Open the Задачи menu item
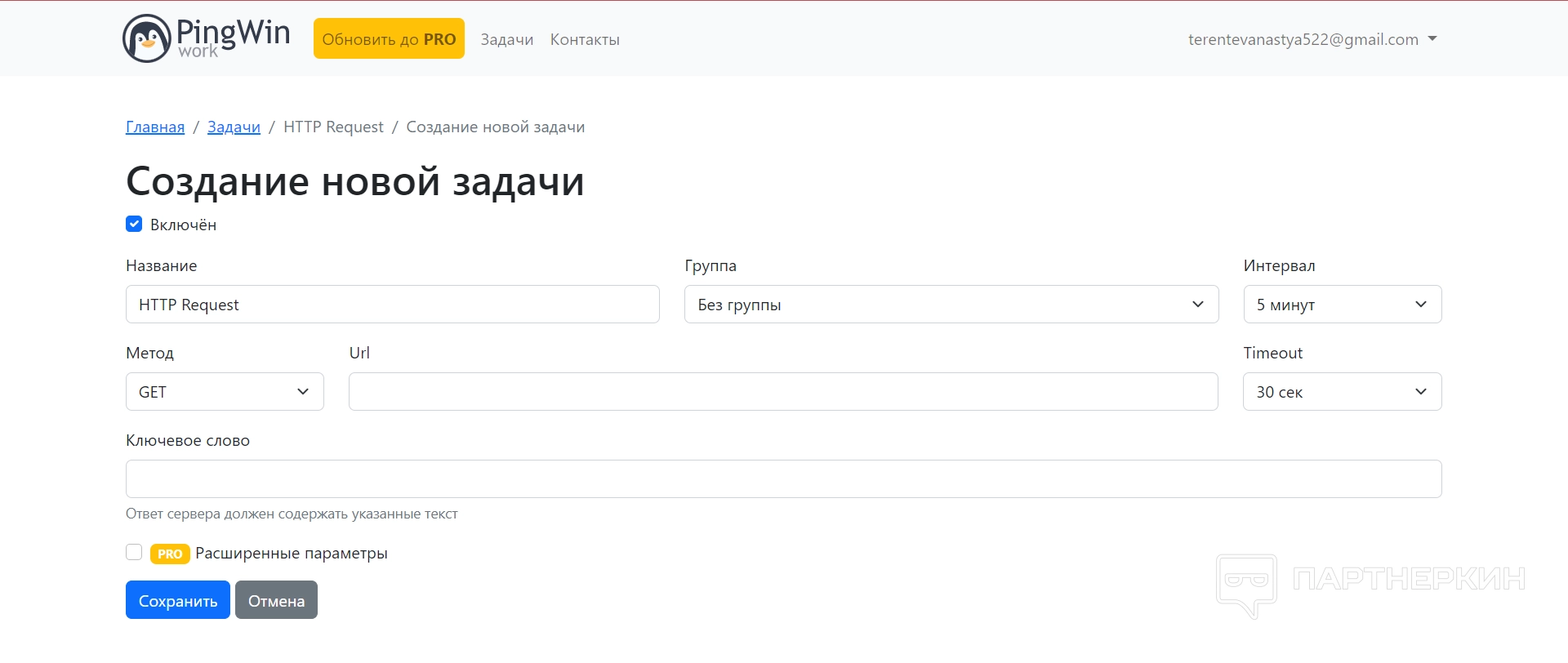Viewport: 1568px width, 663px height. 507,39
